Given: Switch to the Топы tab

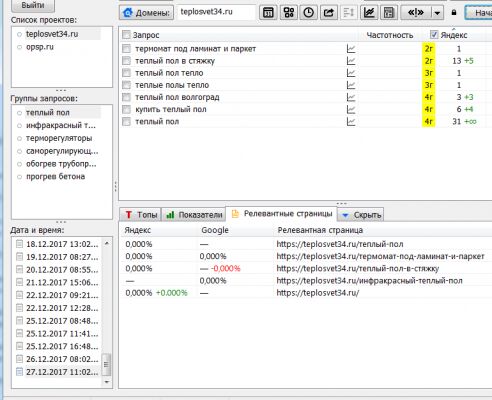Looking at the screenshot, I should click(140, 215).
